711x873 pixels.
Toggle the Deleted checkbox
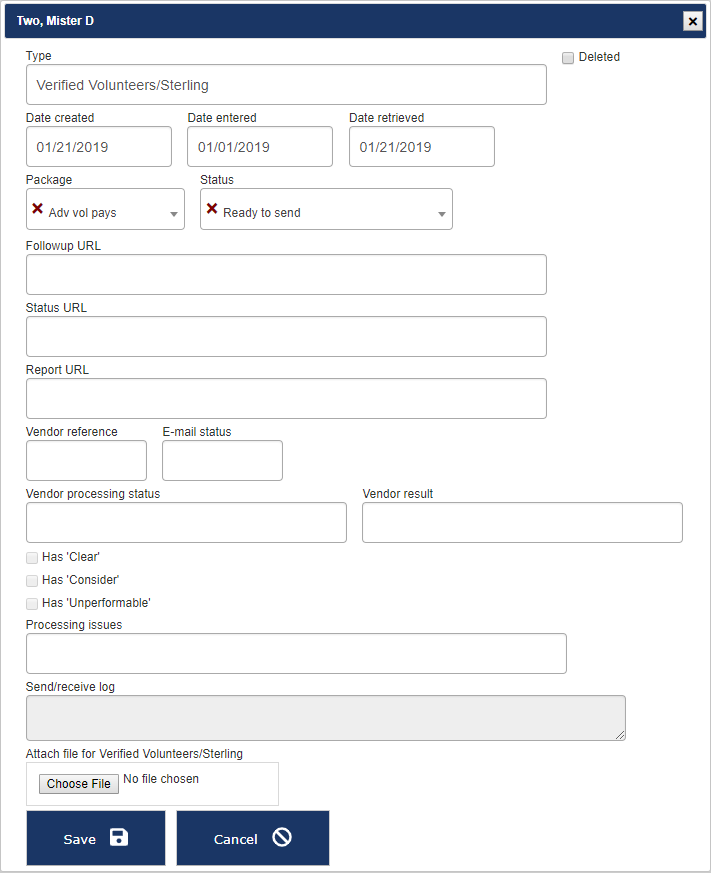(x=568, y=58)
